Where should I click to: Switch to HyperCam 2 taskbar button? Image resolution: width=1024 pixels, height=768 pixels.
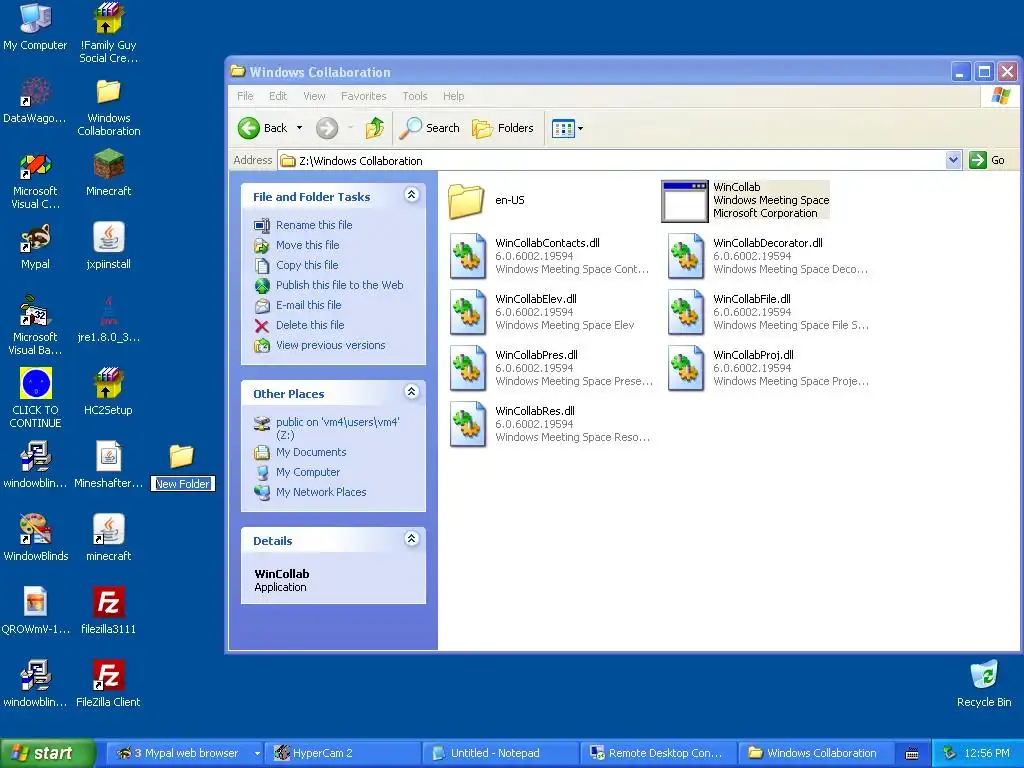point(344,753)
